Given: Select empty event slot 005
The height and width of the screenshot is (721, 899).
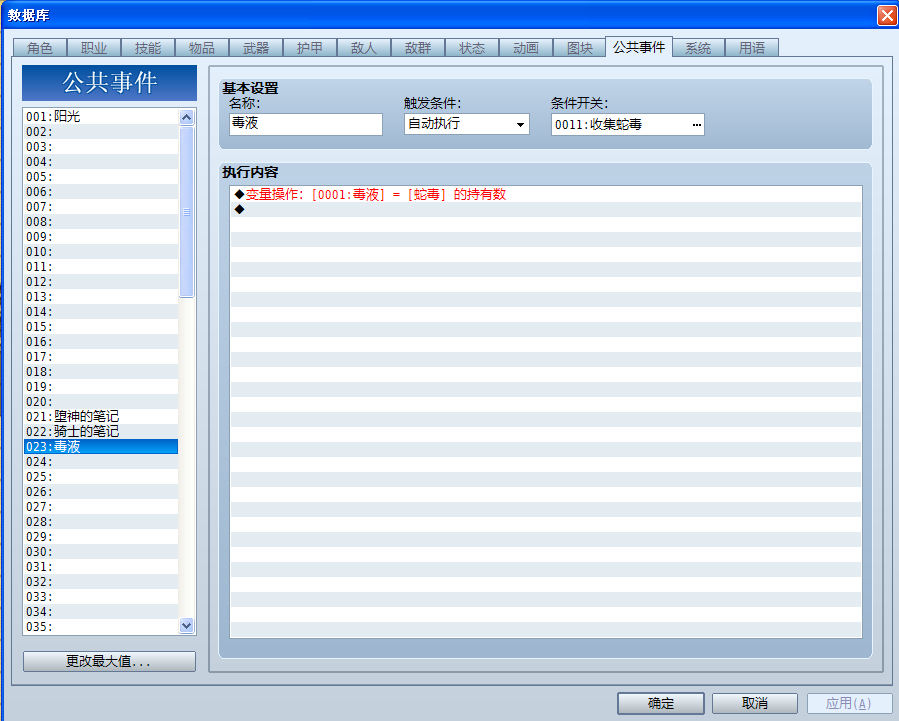Looking at the screenshot, I should click(x=101, y=177).
